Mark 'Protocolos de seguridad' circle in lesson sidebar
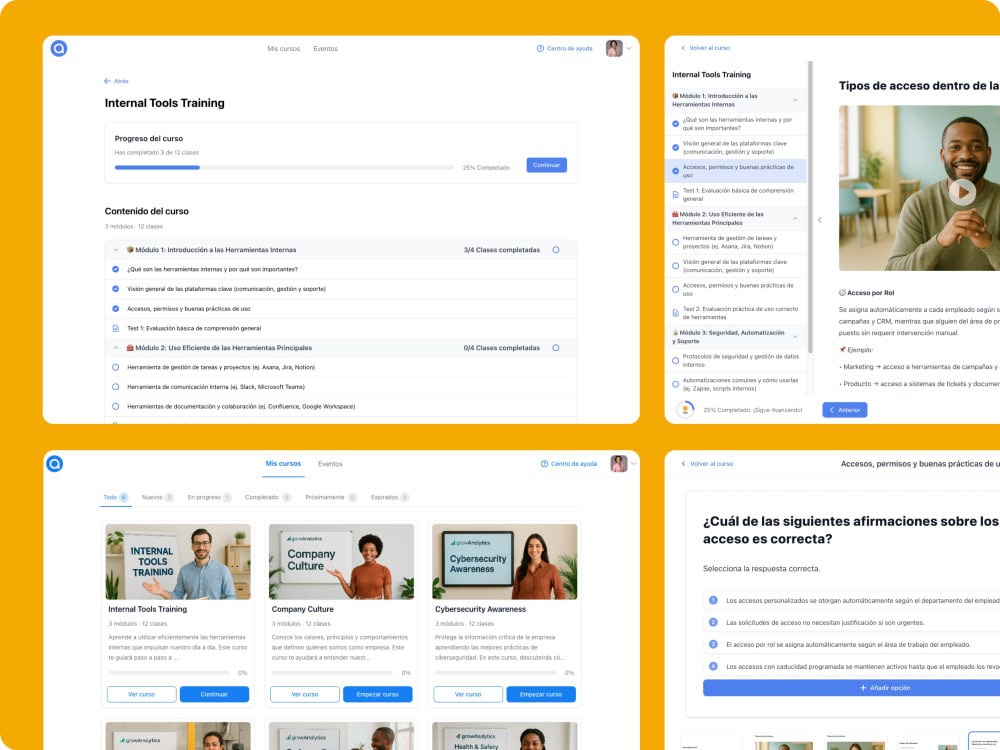 675,361
